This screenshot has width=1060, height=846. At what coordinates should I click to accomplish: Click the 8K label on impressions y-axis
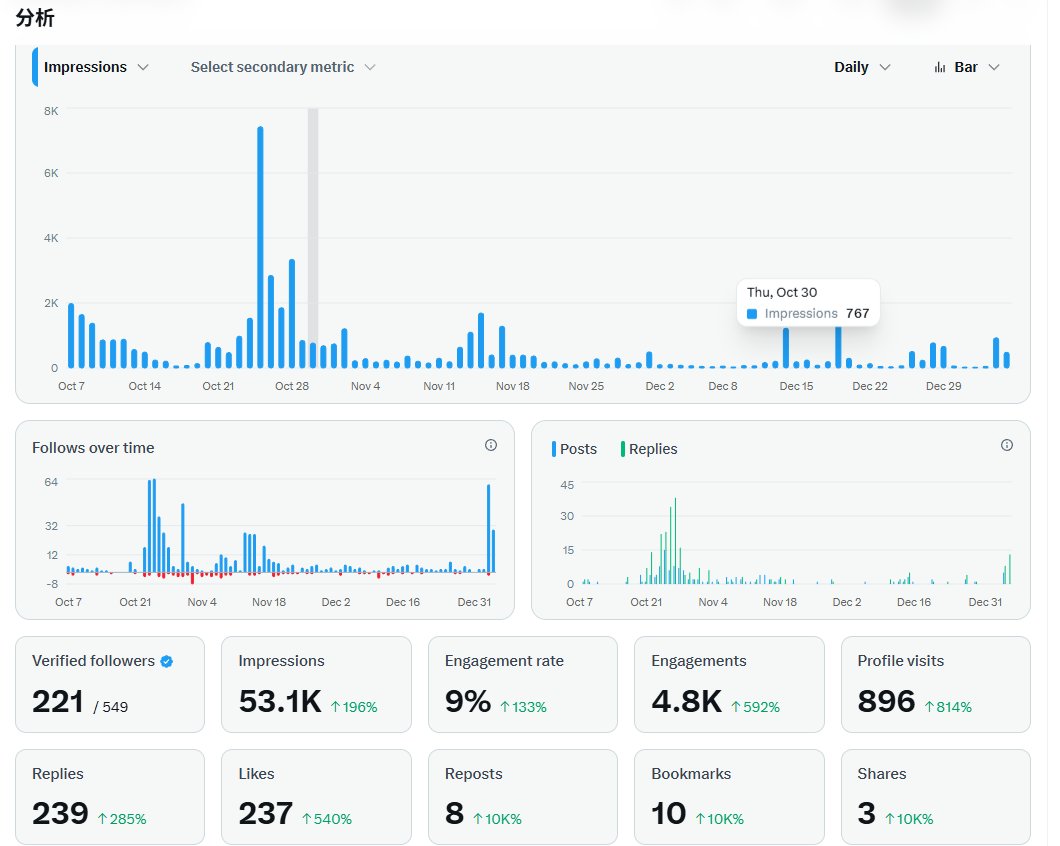[x=51, y=111]
